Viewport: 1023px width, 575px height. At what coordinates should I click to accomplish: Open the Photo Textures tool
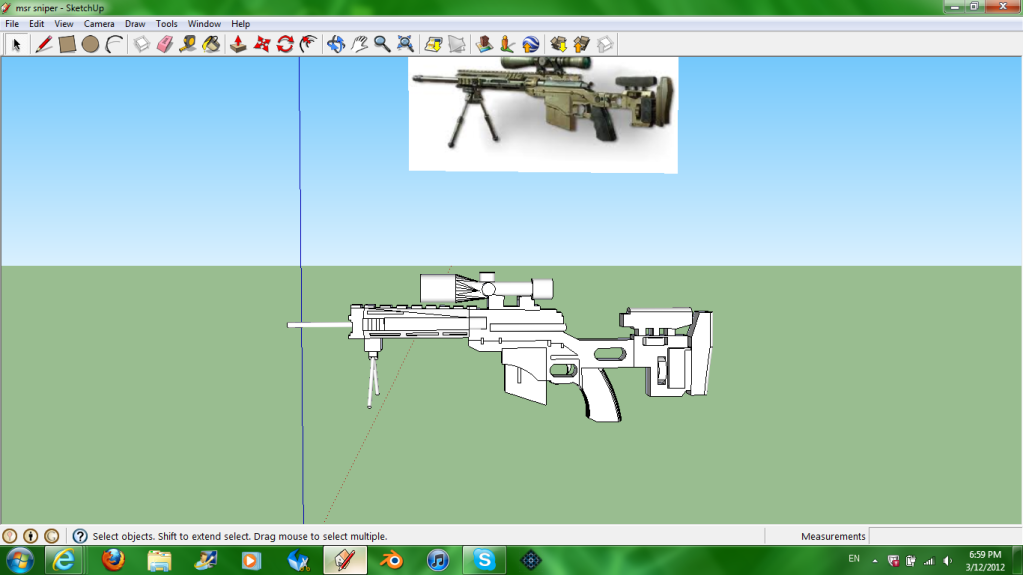coord(507,44)
